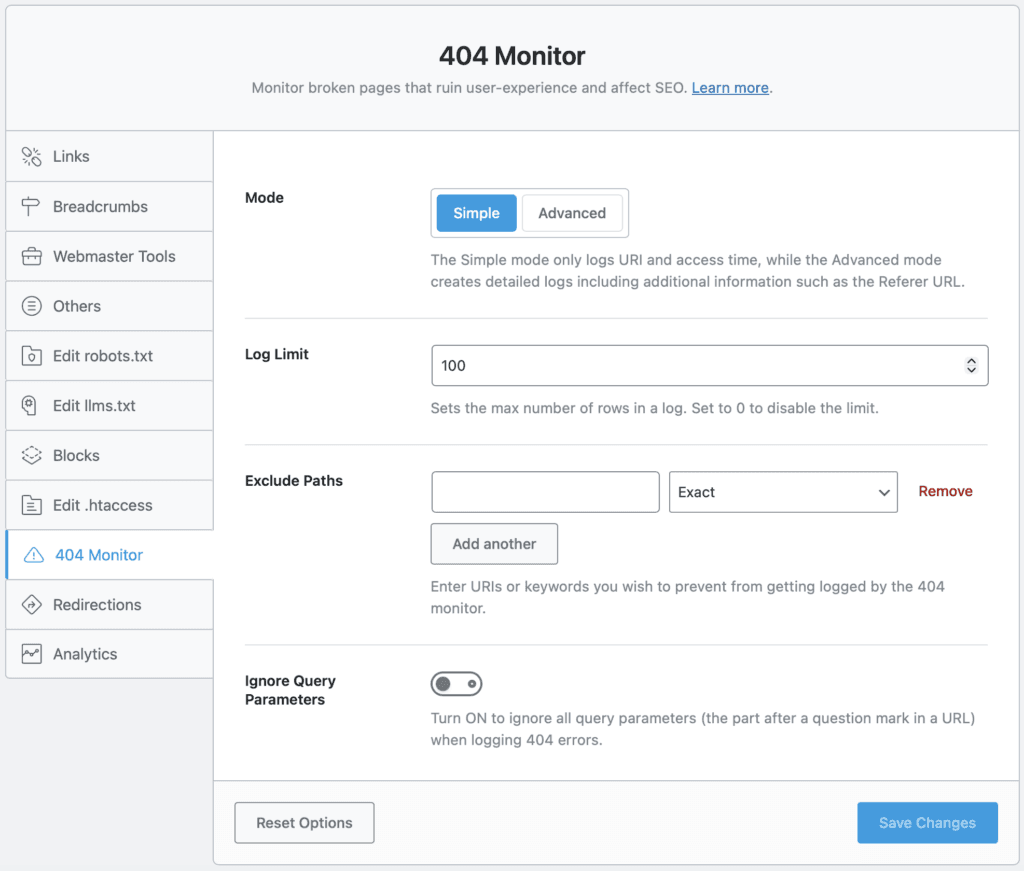Select the Edit robots.txt tab
The width and height of the screenshot is (1024, 871).
pos(109,356)
